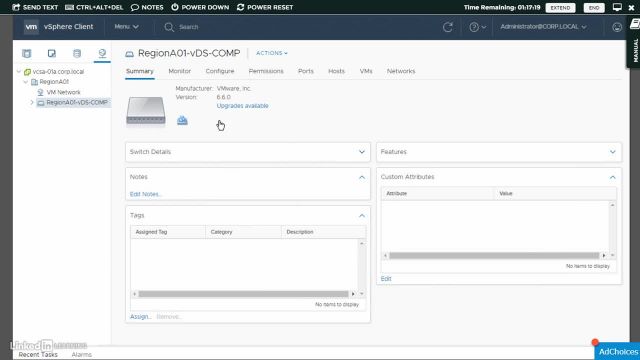The width and height of the screenshot is (640, 360).
Task: Click Edit under Custom Attributes
Action: [x=386, y=279]
